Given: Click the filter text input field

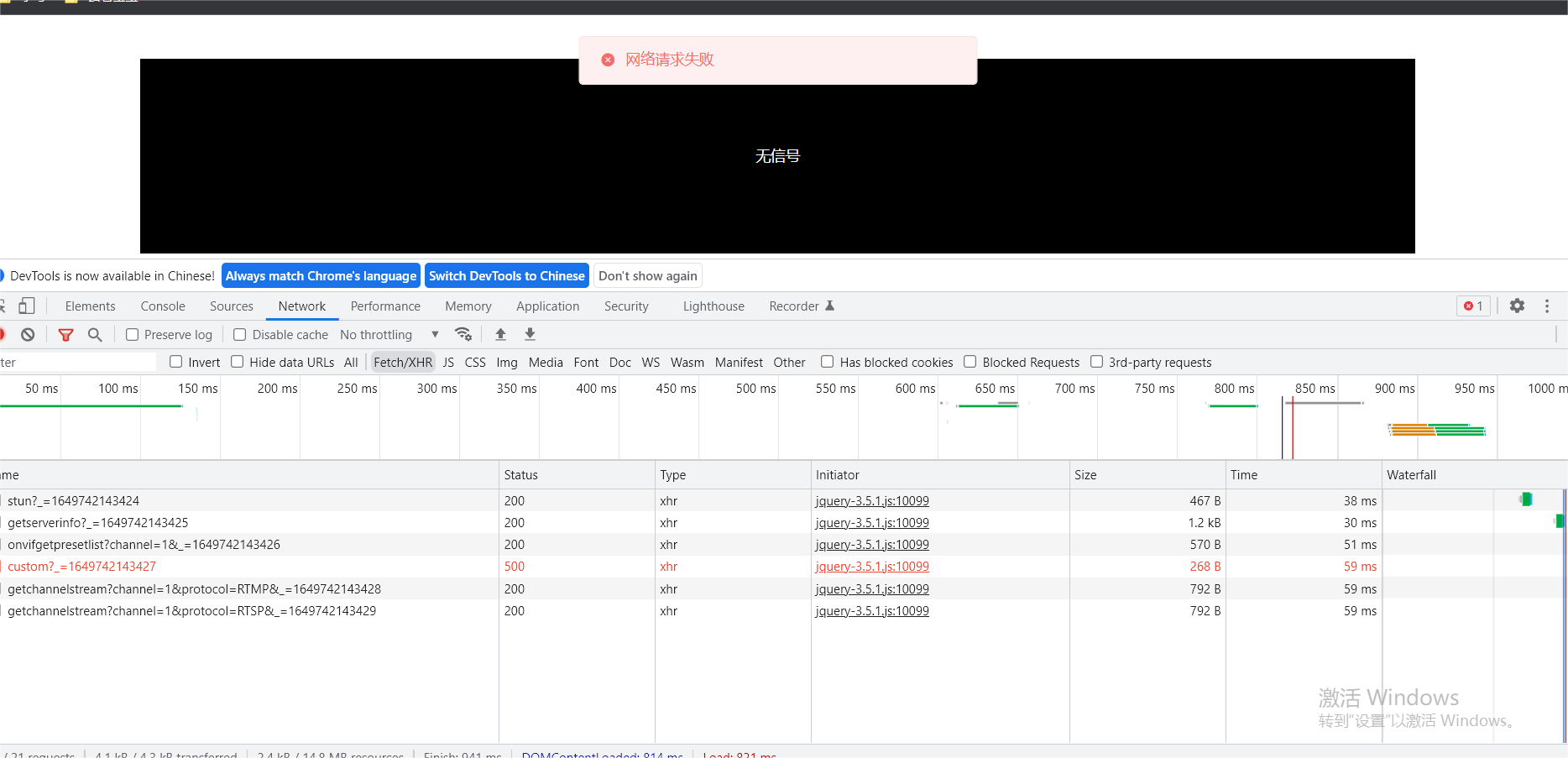Looking at the screenshot, I should [78, 362].
